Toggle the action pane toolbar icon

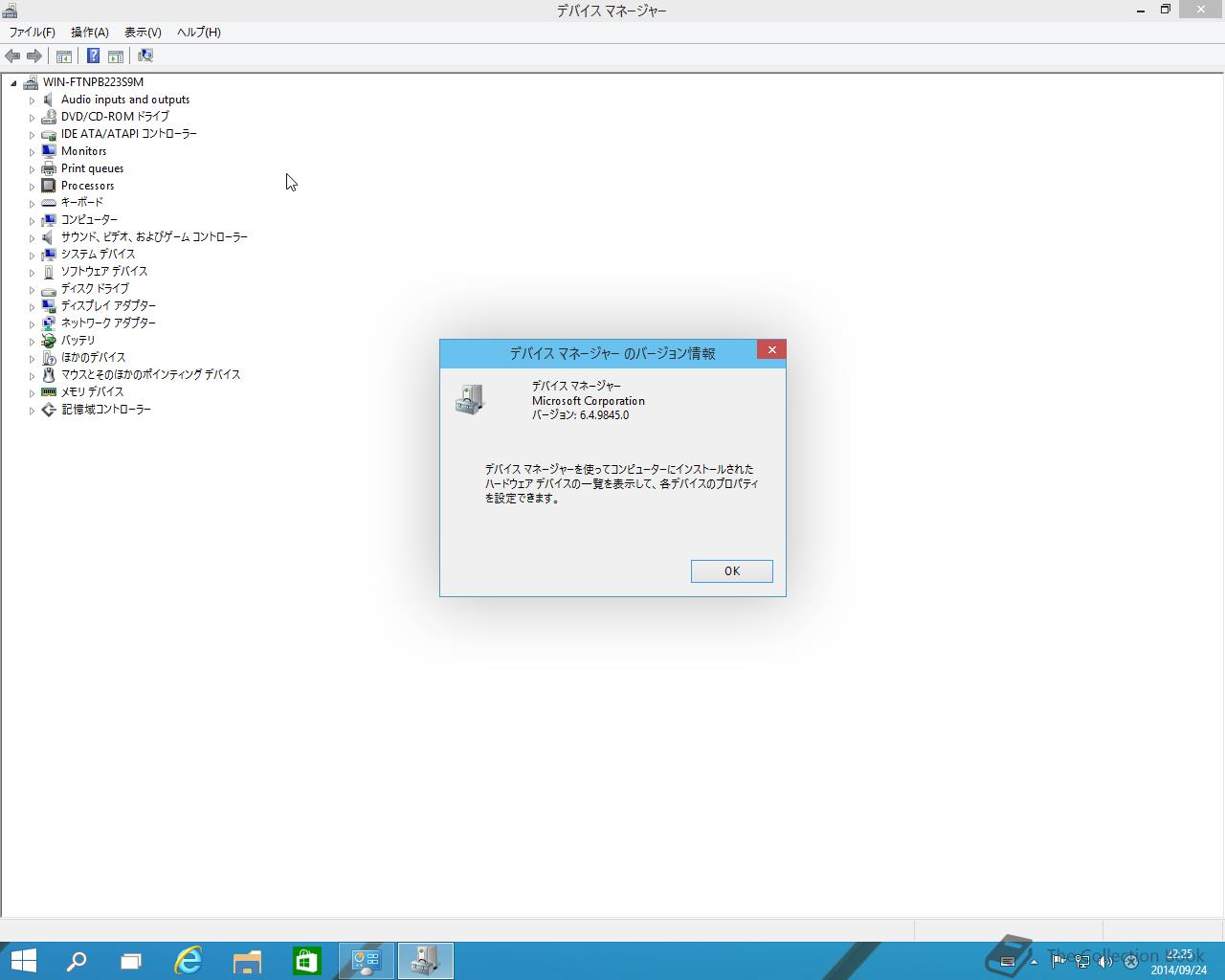116,56
